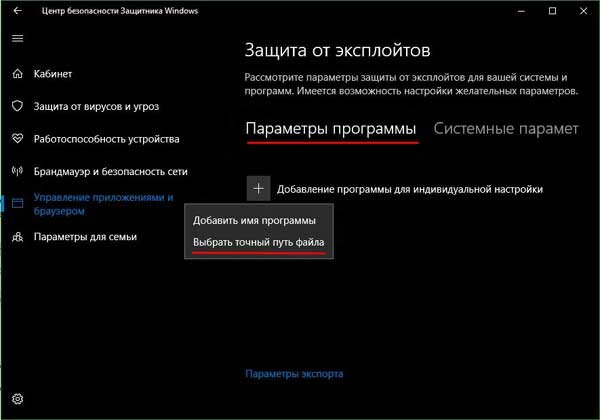
Task: Click the firewall antenna icon
Action: (x=18, y=171)
